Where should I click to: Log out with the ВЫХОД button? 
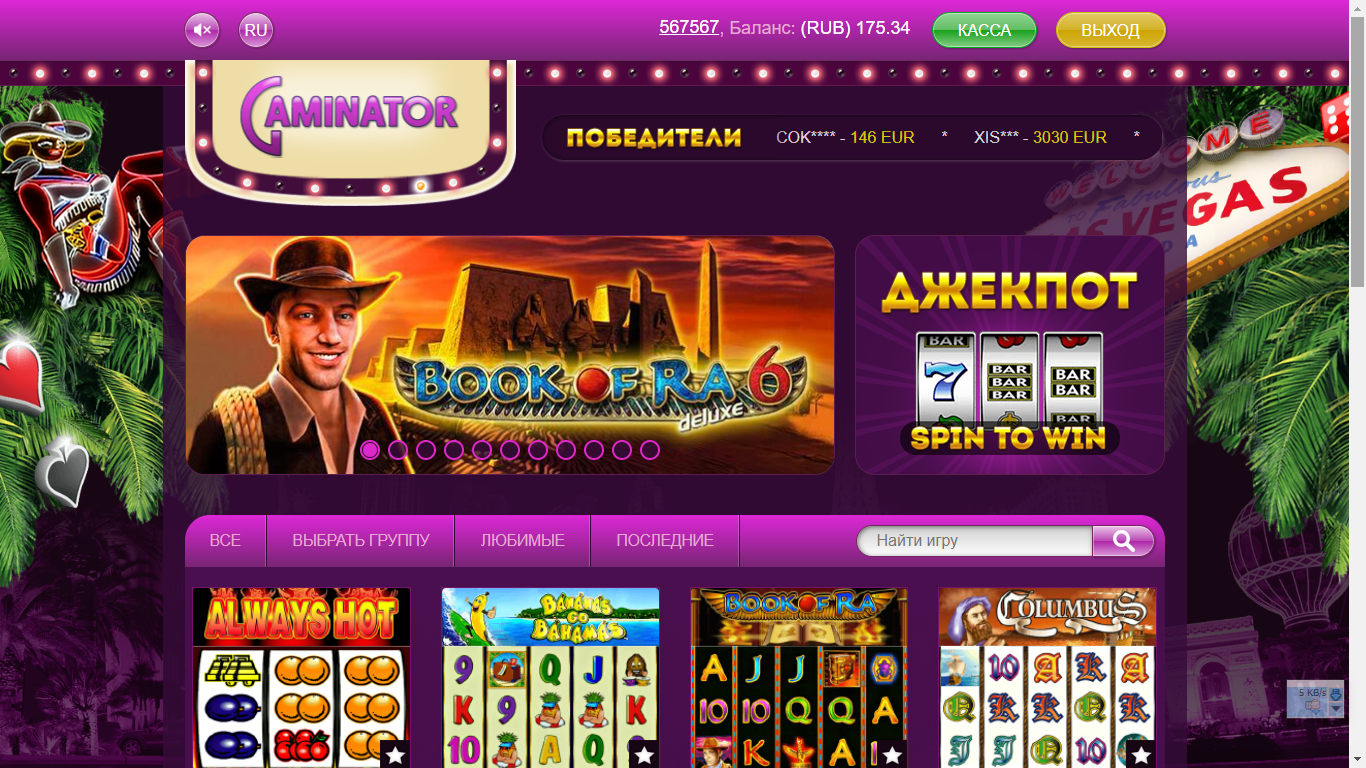coord(1111,30)
